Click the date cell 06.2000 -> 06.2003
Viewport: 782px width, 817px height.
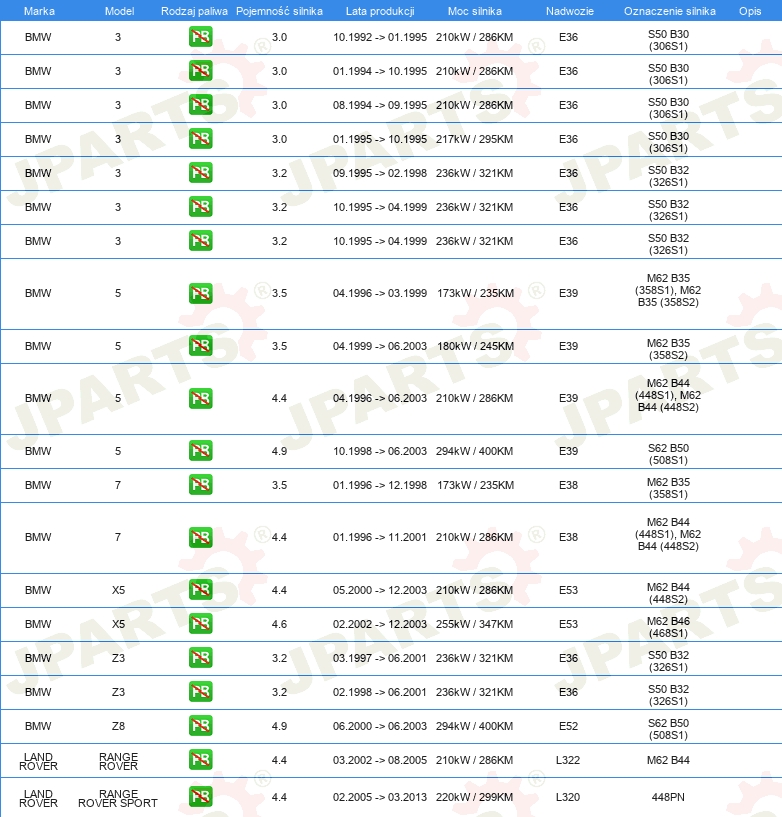(x=380, y=726)
